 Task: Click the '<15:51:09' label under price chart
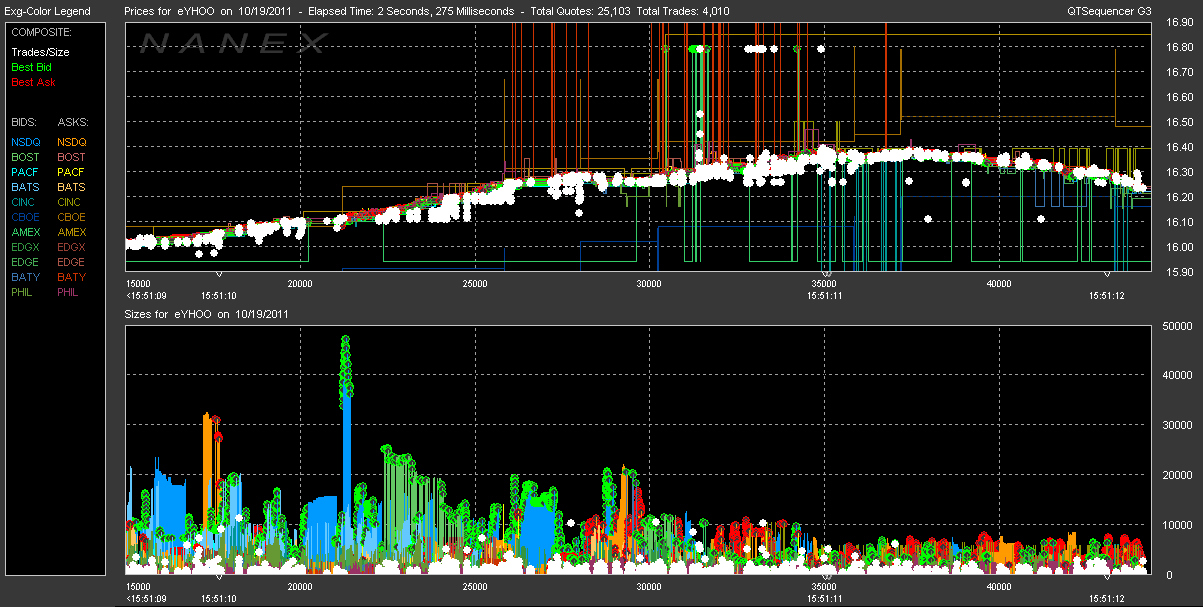point(146,296)
